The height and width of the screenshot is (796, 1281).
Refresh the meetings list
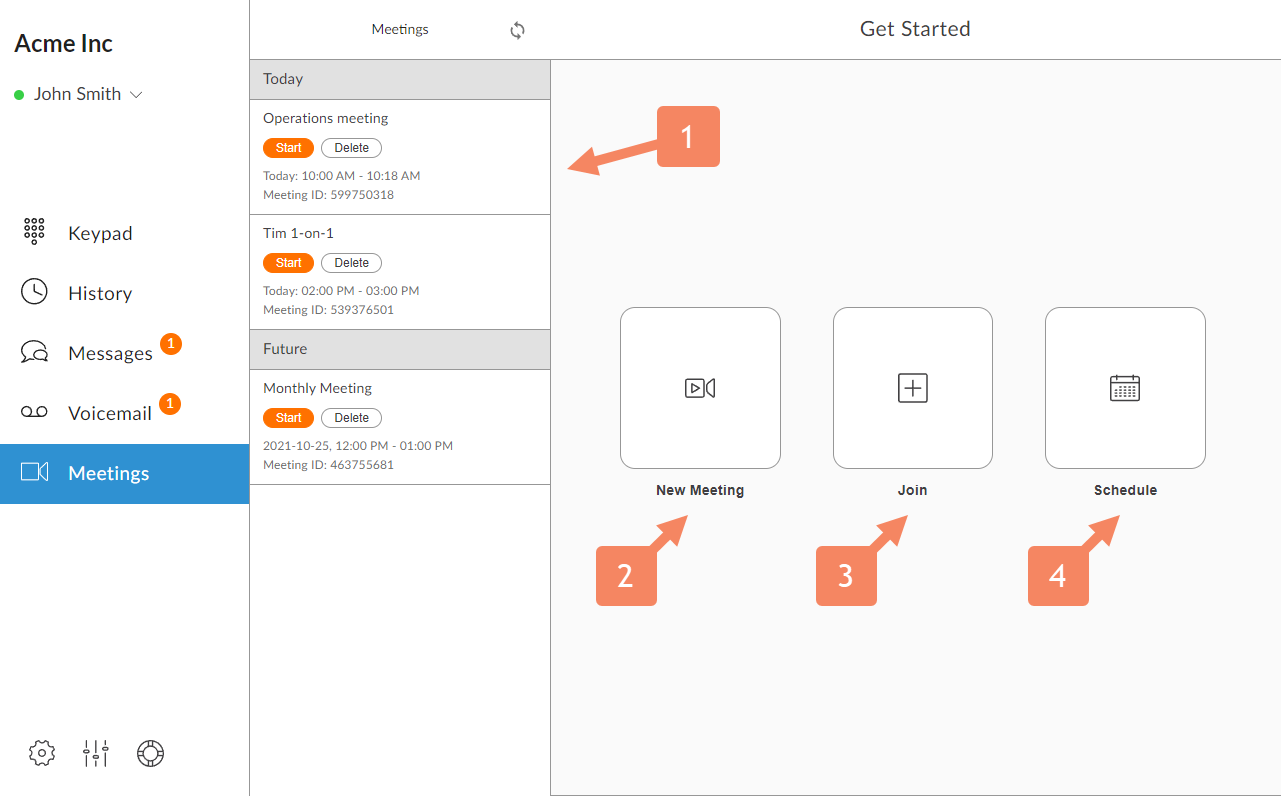[x=517, y=30]
